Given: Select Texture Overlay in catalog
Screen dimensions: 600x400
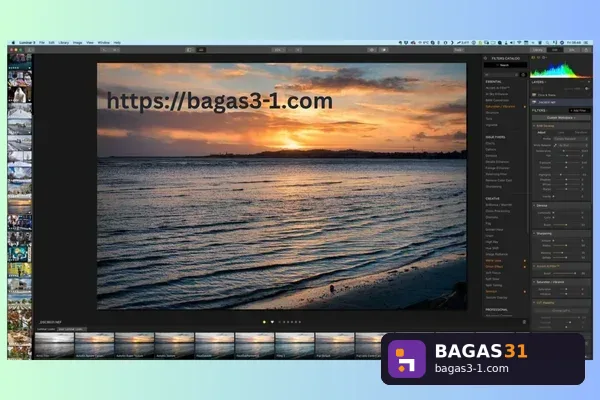Looking at the screenshot, I should 496,297.
